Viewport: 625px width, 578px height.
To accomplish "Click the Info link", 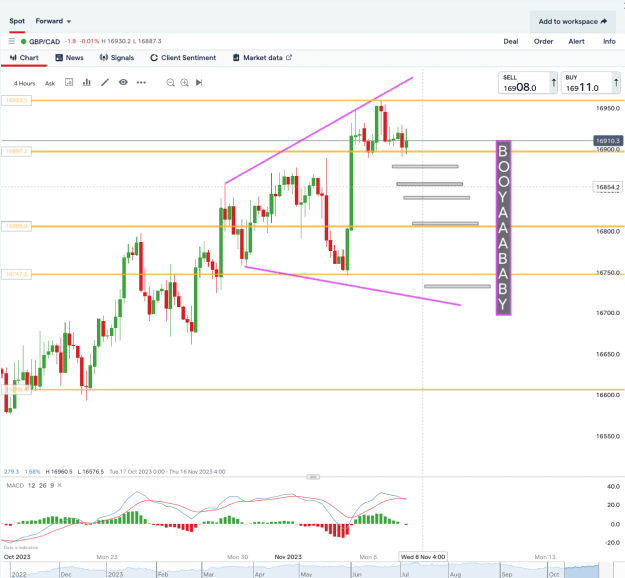I will coord(609,41).
